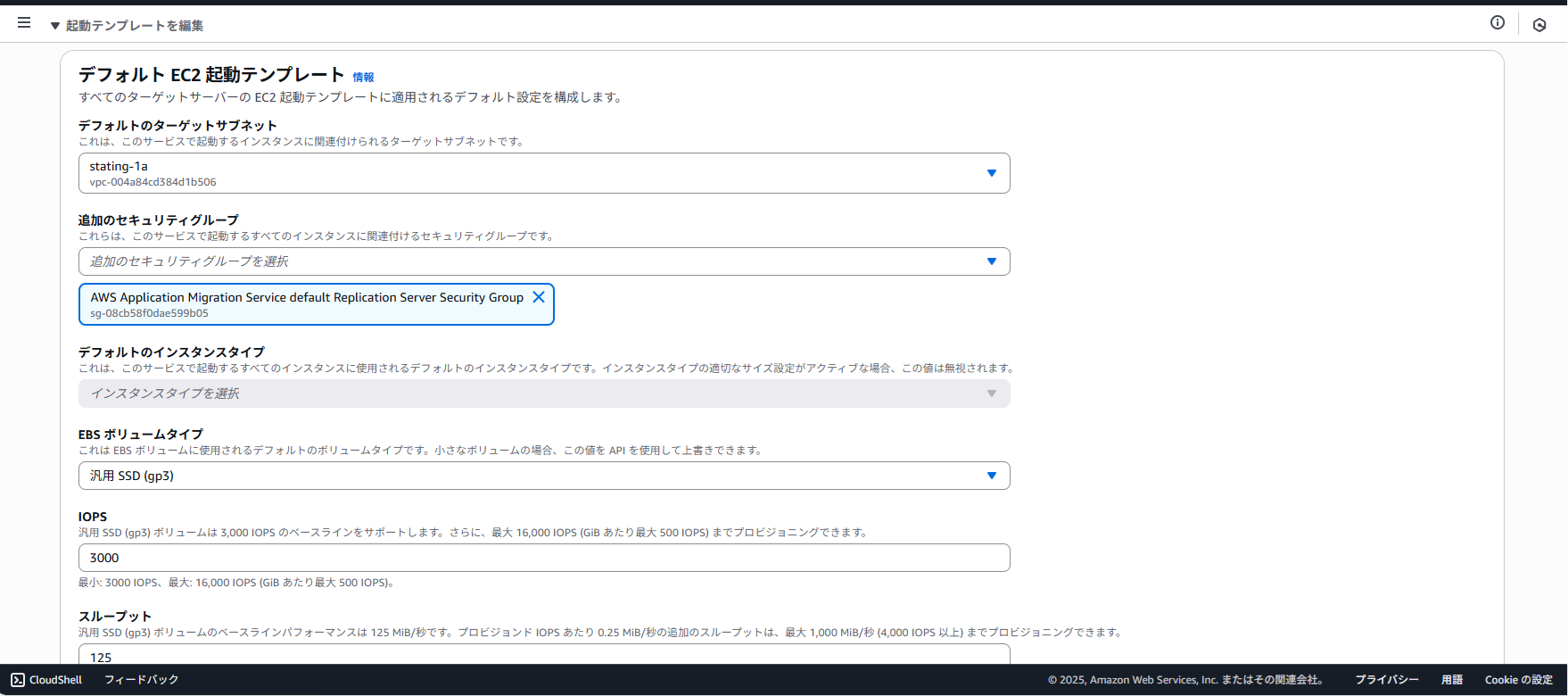Click the IOPS input field with 3000
Screen dimensions: 1568x696
point(544,558)
